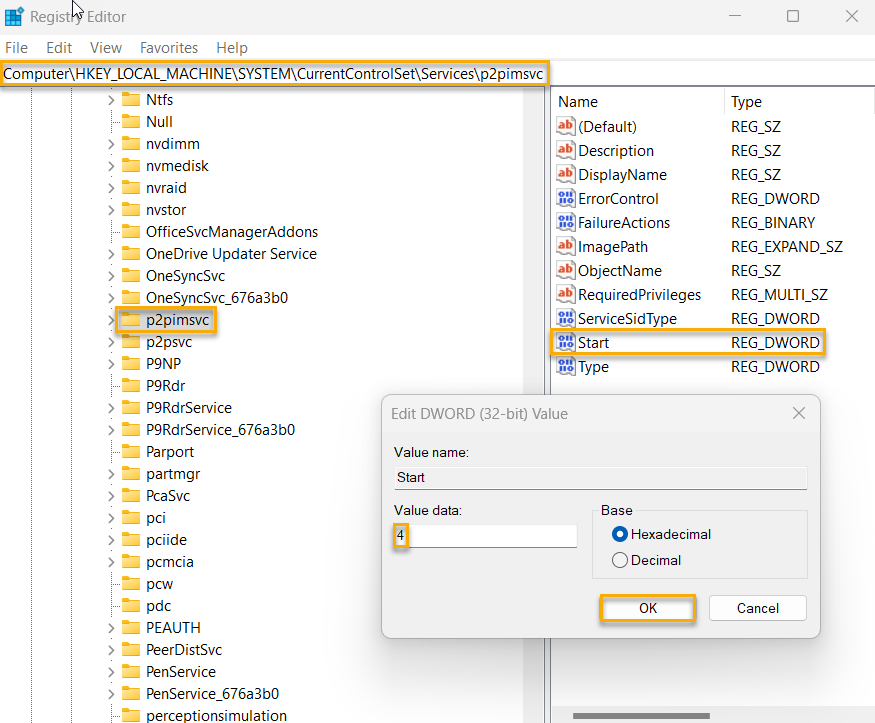Select the FailureActions binary value icon
The image size is (875, 723).
(x=565, y=222)
